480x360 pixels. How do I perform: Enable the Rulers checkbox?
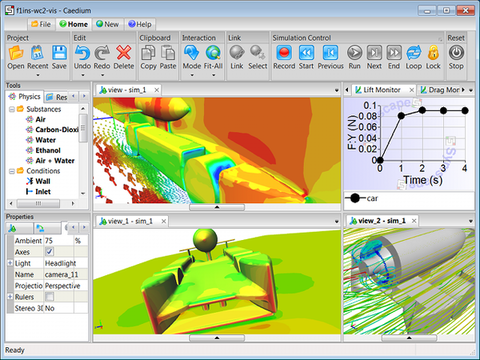[x=49, y=296]
